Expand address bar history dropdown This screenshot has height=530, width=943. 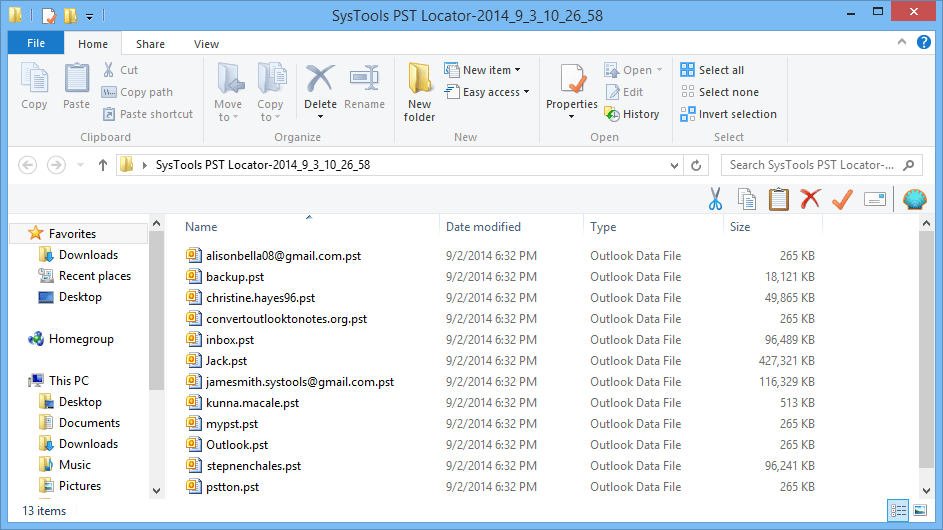click(x=674, y=165)
